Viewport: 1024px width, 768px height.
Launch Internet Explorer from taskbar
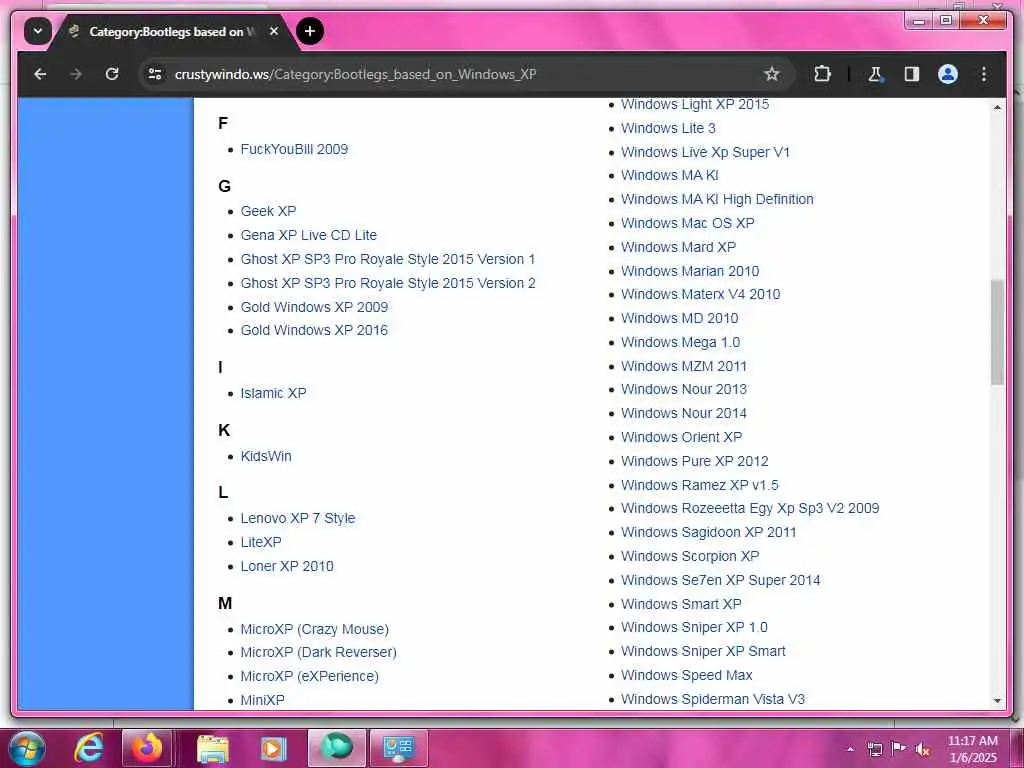[x=88, y=748]
